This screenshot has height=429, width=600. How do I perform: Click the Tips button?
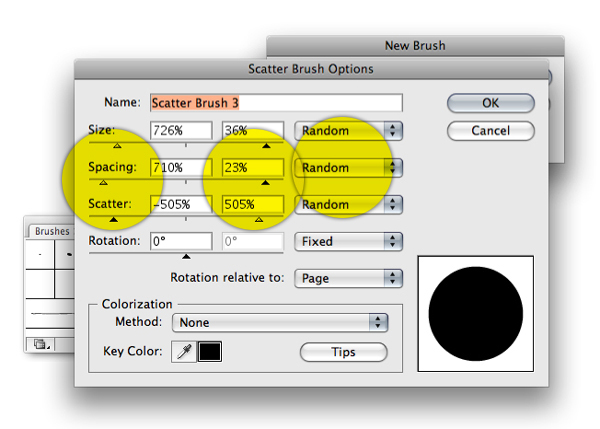[343, 352]
